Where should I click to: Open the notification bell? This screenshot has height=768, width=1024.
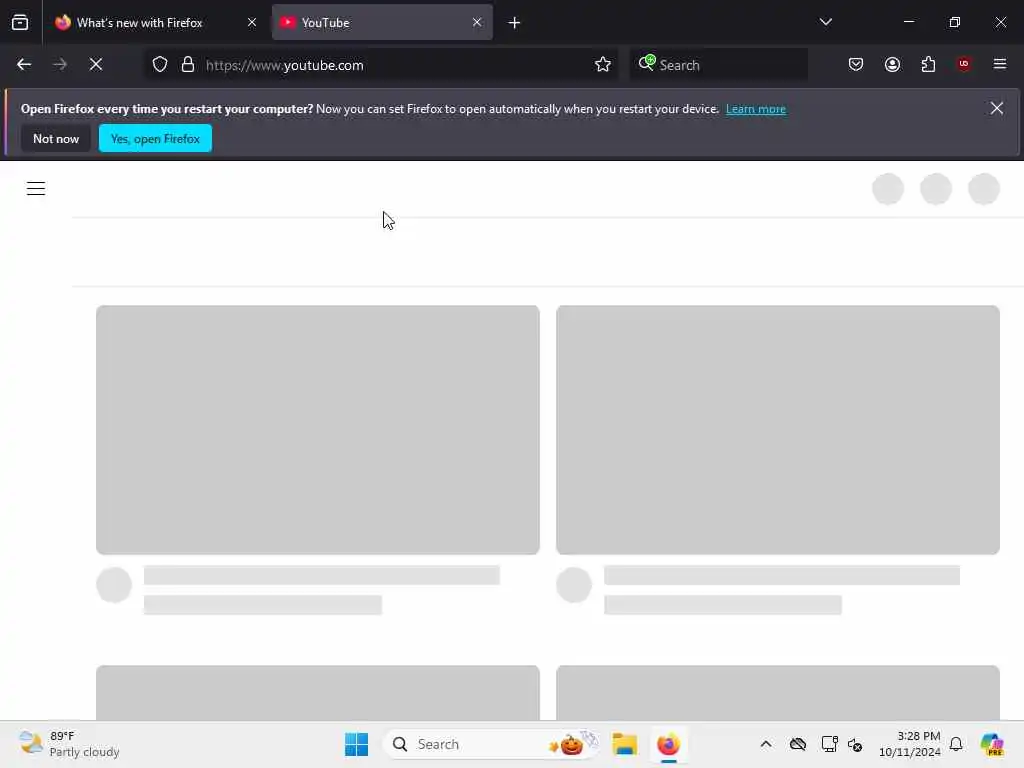tap(956, 744)
